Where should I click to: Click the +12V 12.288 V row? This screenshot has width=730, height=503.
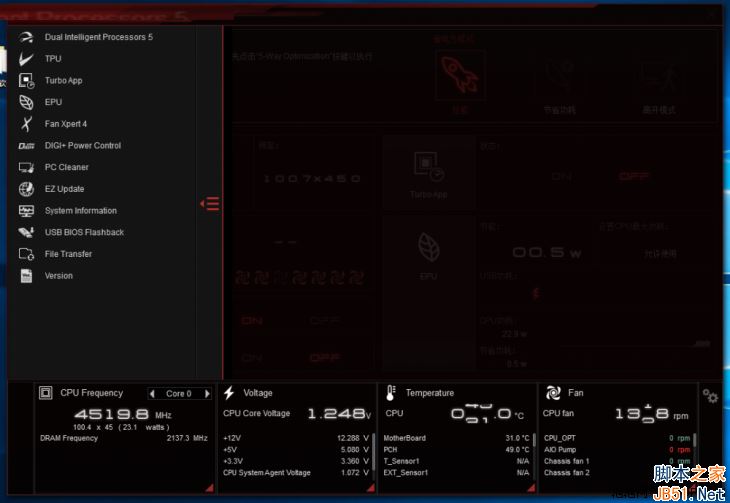coord(296,438)
